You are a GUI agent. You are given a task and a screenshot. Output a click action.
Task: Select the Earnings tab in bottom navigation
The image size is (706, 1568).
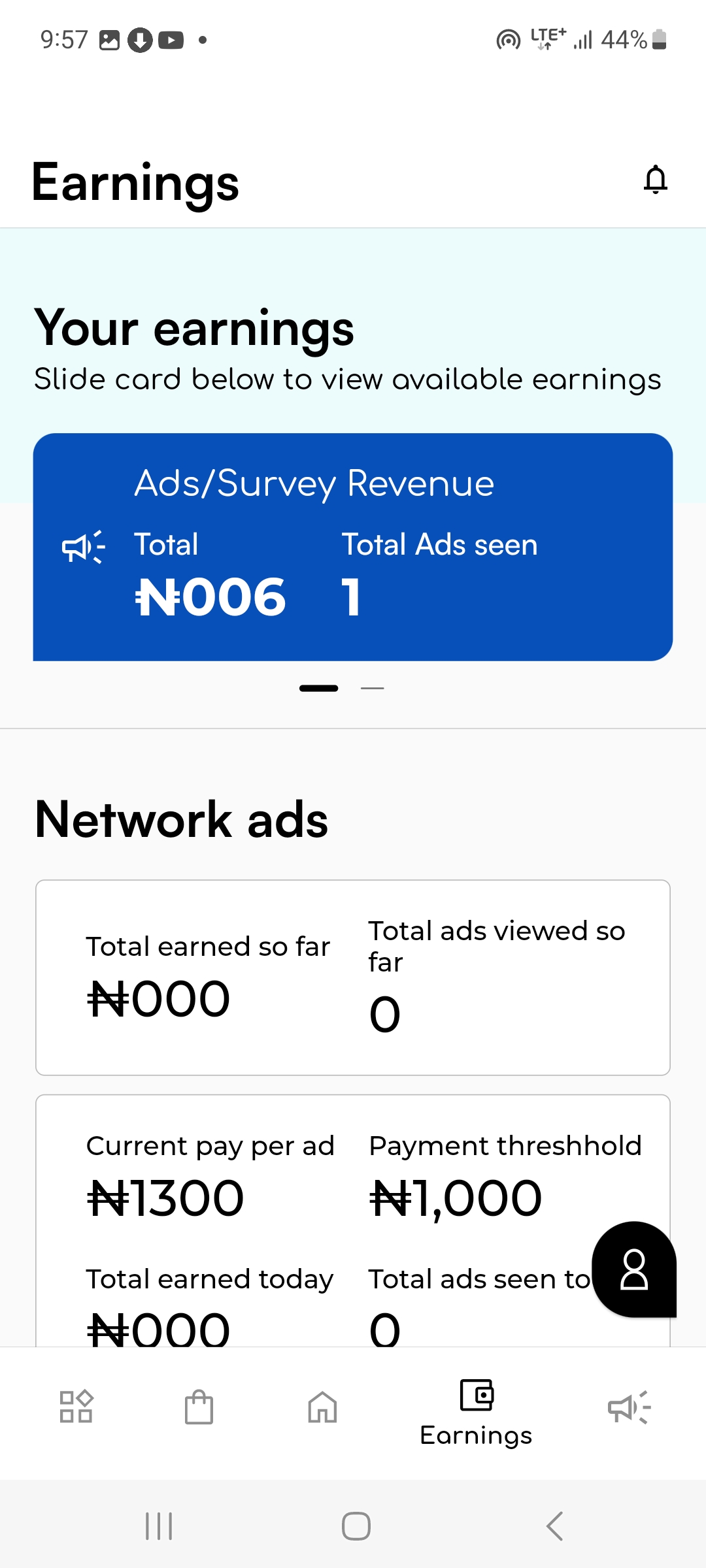tap(476, 1413)
